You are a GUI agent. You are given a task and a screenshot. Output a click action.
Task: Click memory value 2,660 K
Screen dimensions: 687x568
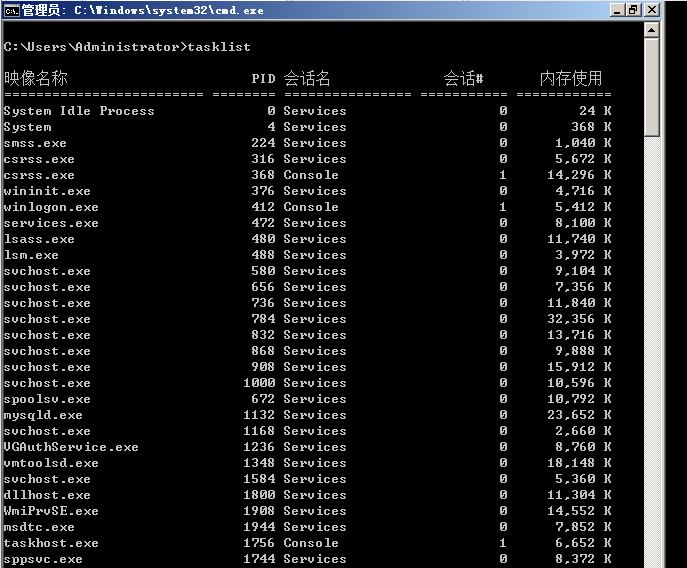click(583, 431)
